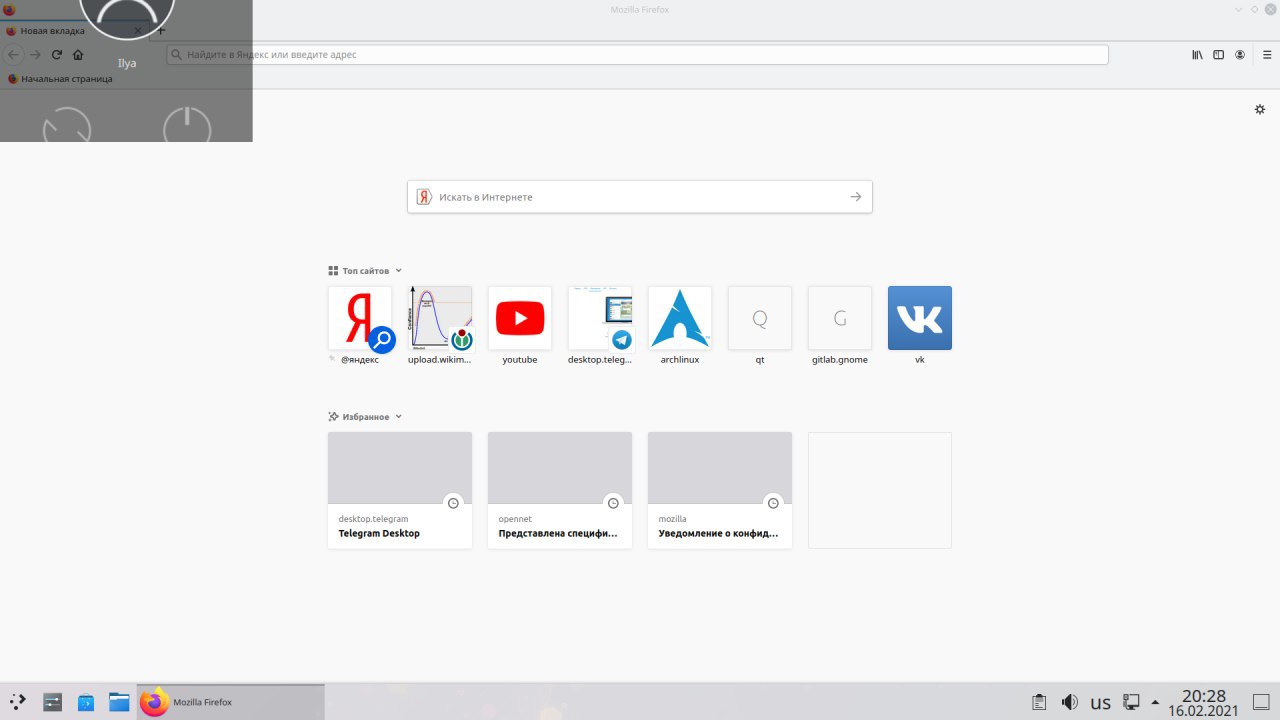Click the Yandex logo in search box
This screenshot has height=720, width=1280.
pos(424,197)
